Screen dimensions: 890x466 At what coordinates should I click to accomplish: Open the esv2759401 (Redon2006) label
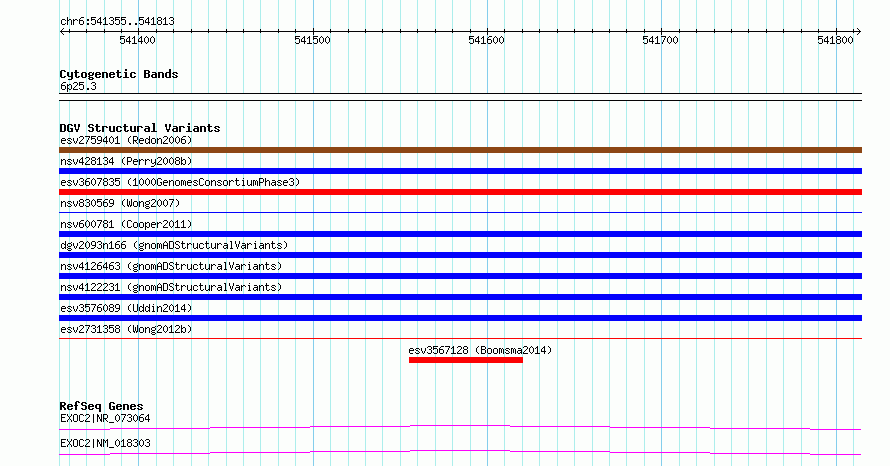[126, 140]
